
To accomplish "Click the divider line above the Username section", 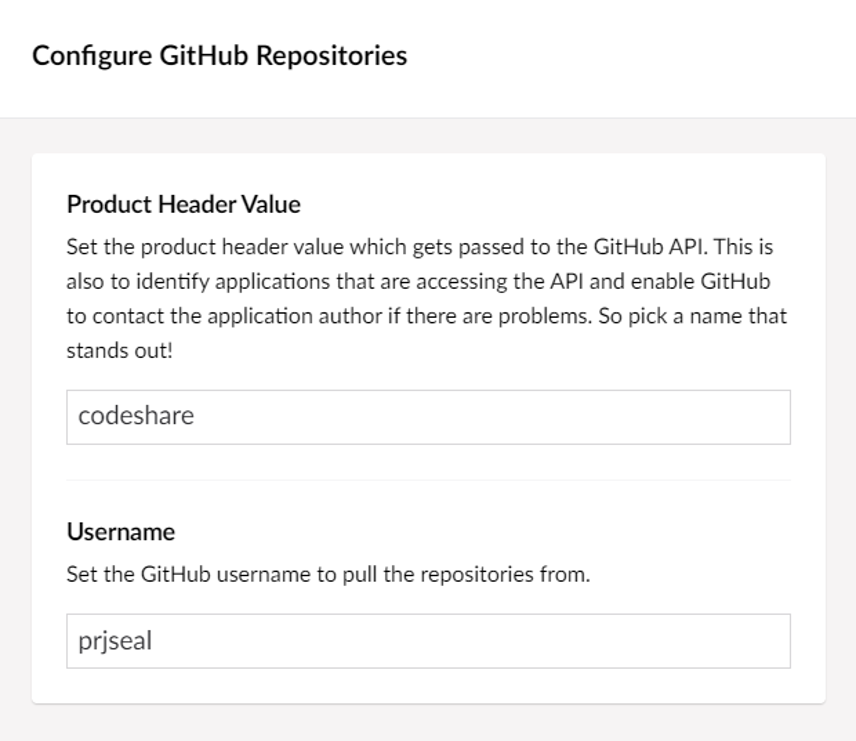I will (428, 480).
